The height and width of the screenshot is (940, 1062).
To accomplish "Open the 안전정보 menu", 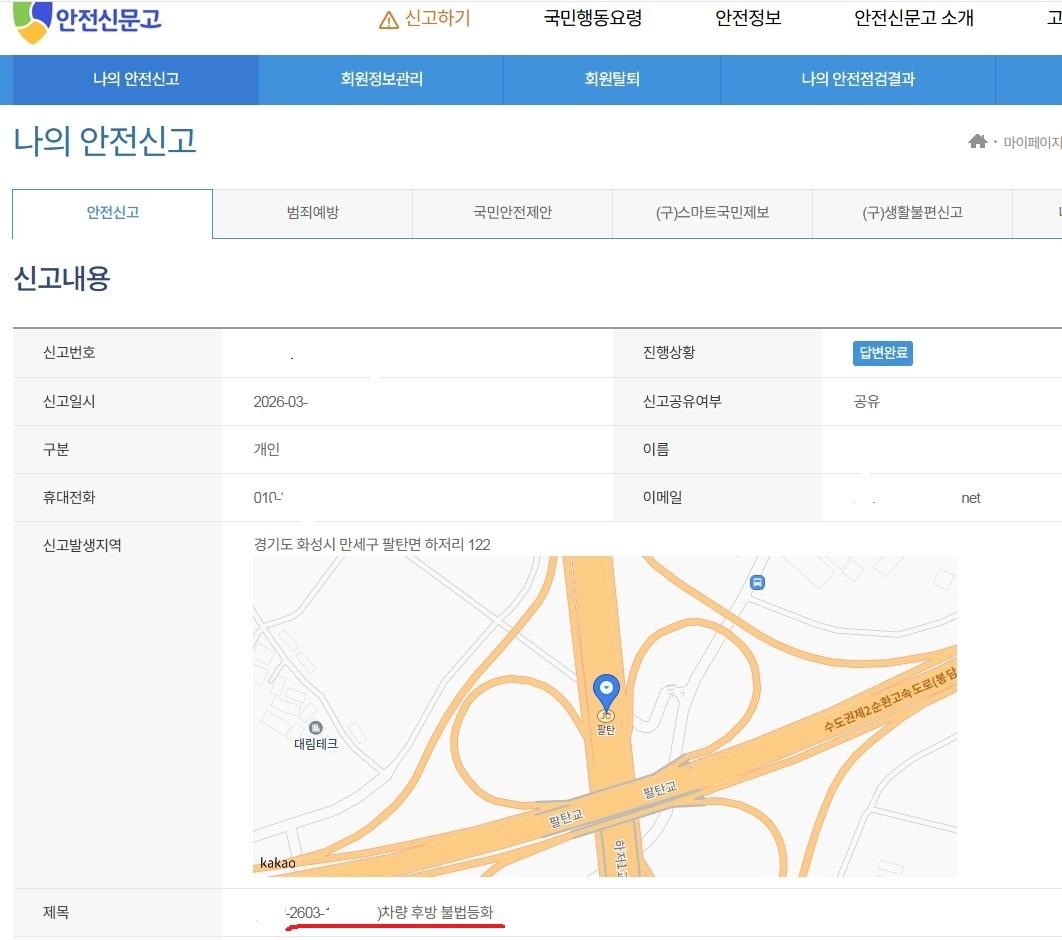I will pyautogui.click(x=750, y=17).
